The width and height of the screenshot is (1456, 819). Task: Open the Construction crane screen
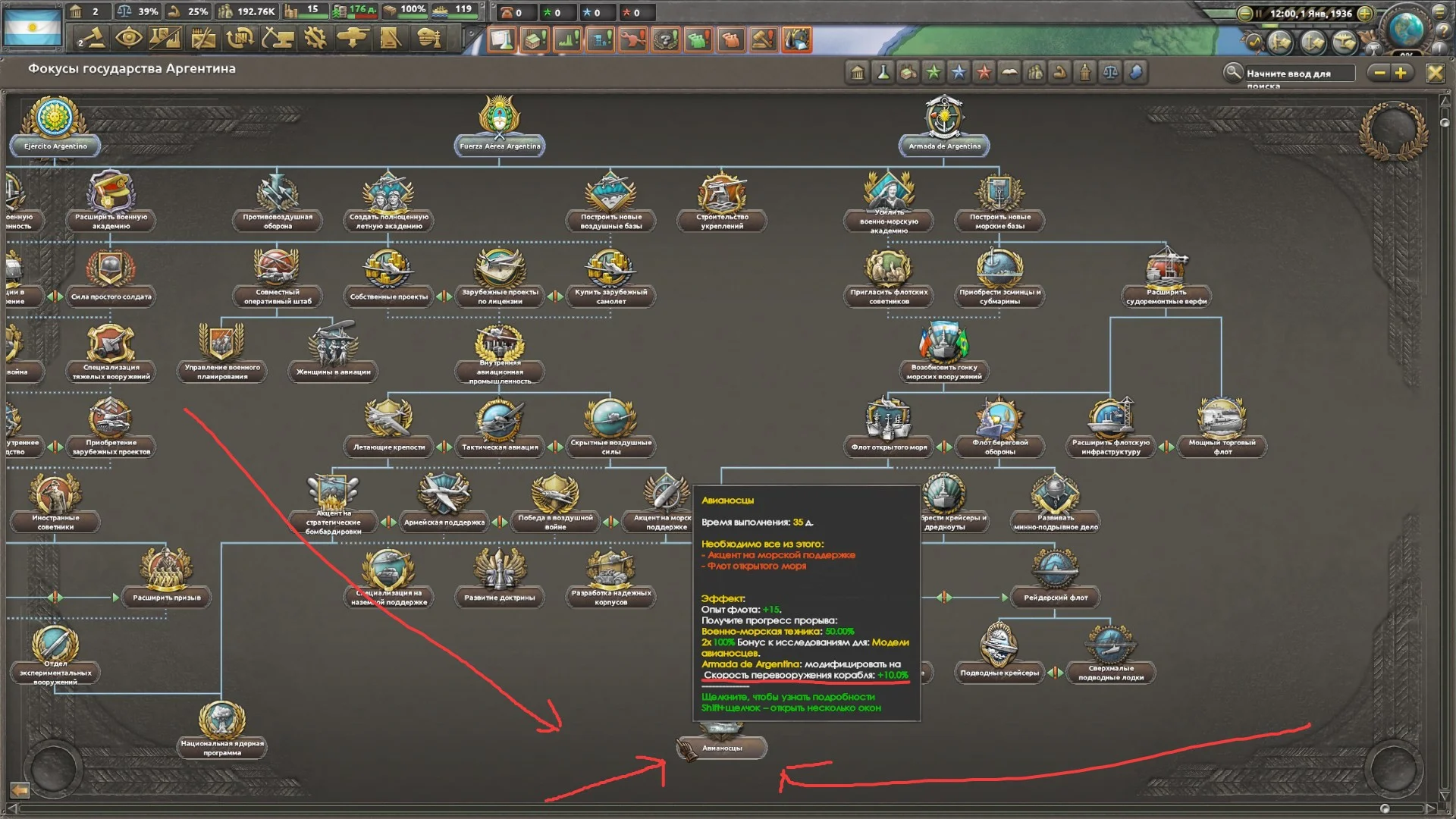pos(278,38)
